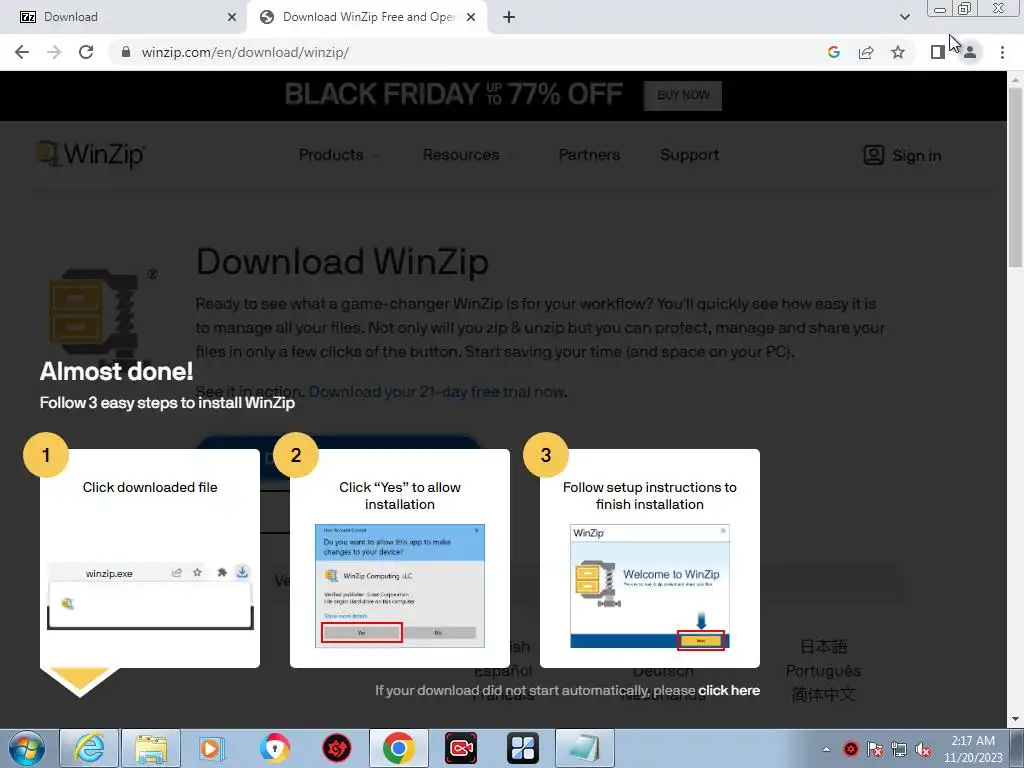The image size is (1024, 768).
Task: Go to the Support page
Action: [689, 155]
